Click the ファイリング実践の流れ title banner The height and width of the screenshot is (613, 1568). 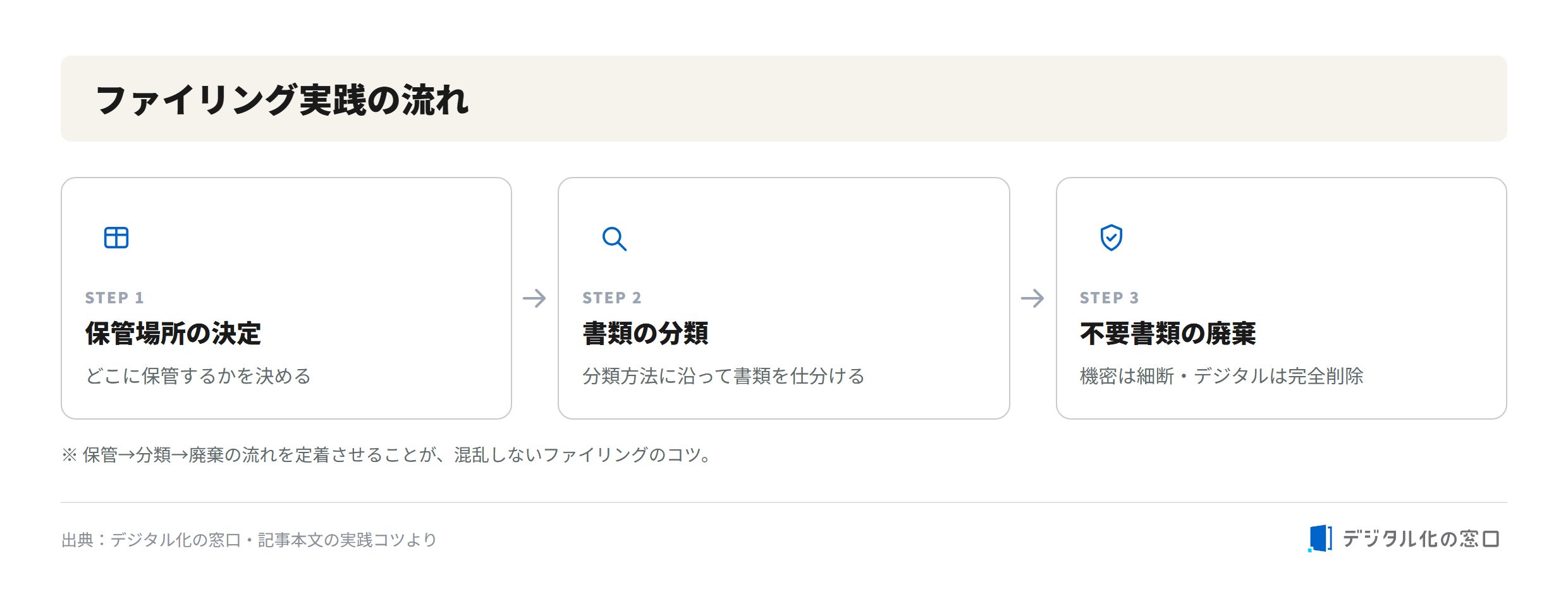coord(784,99)
